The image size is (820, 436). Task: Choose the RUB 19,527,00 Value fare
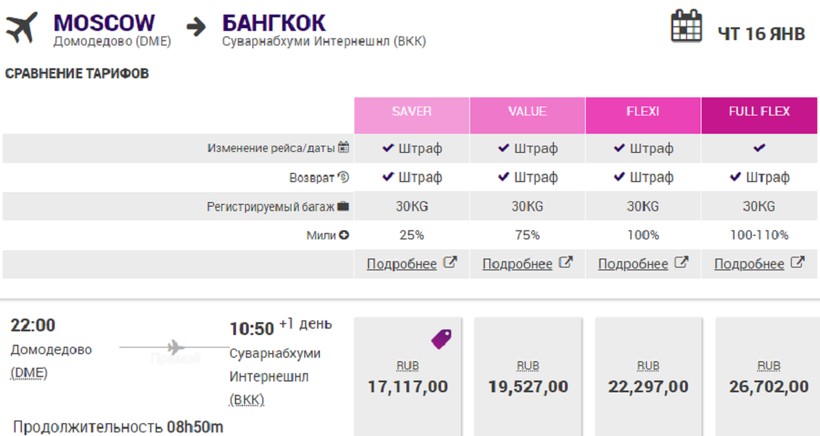[x=528, y=376]
